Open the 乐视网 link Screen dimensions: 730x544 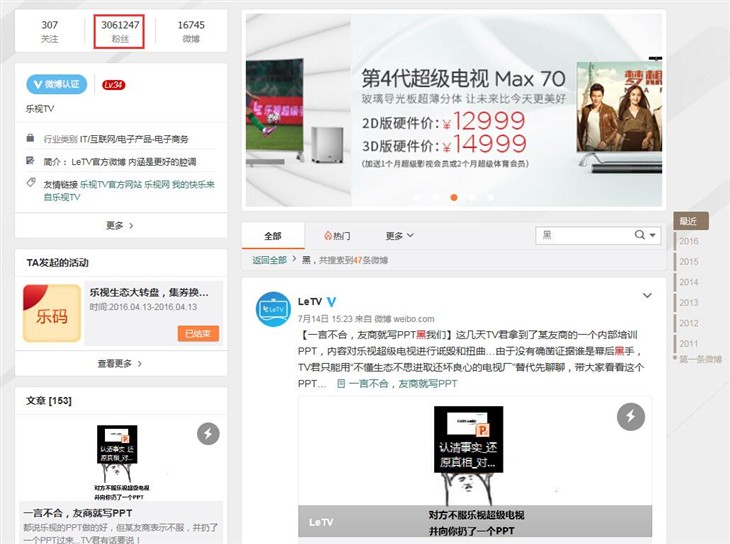point(157,184)
